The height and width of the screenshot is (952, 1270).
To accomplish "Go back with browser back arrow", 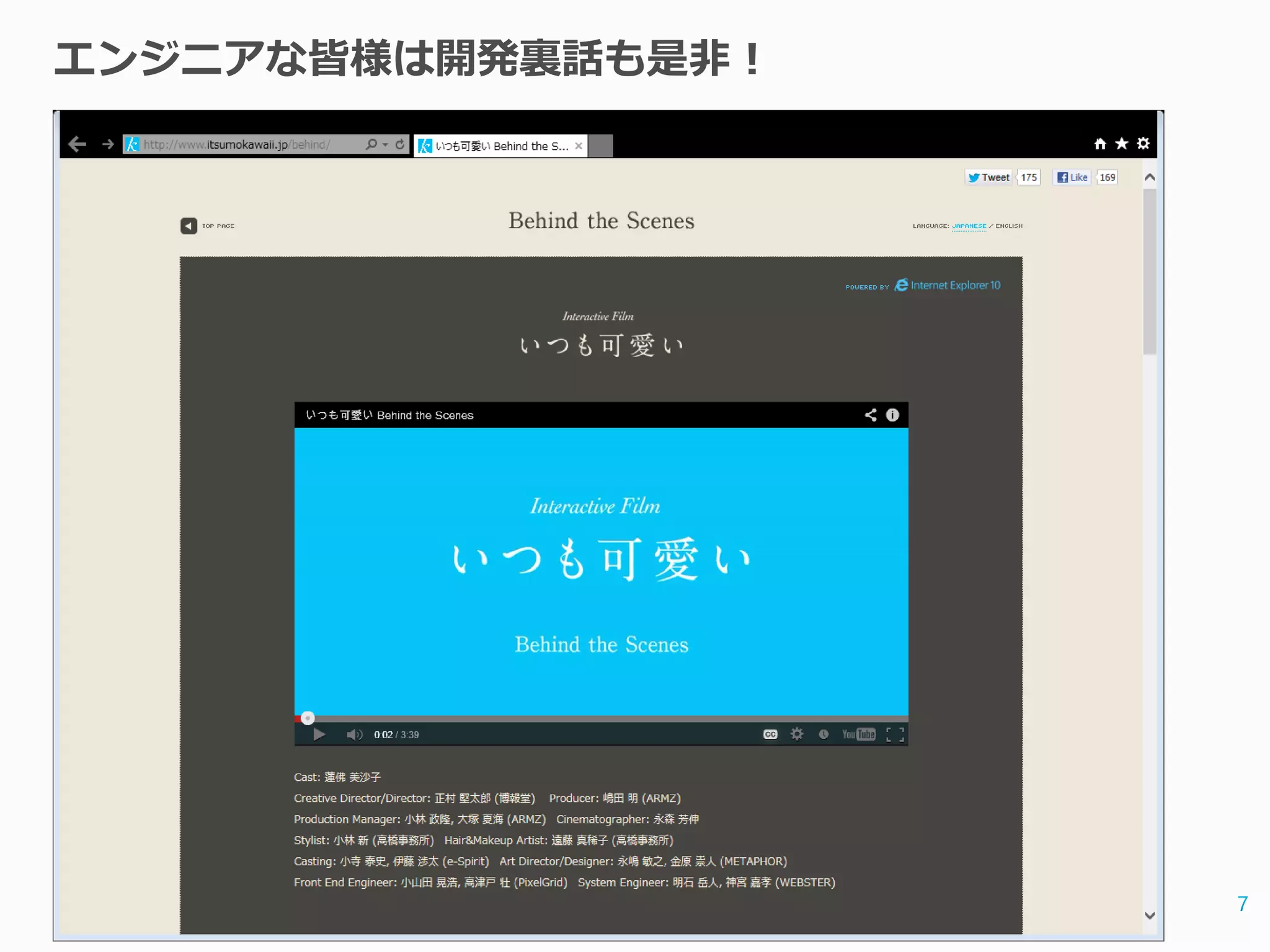I will (x=78, y=144).
